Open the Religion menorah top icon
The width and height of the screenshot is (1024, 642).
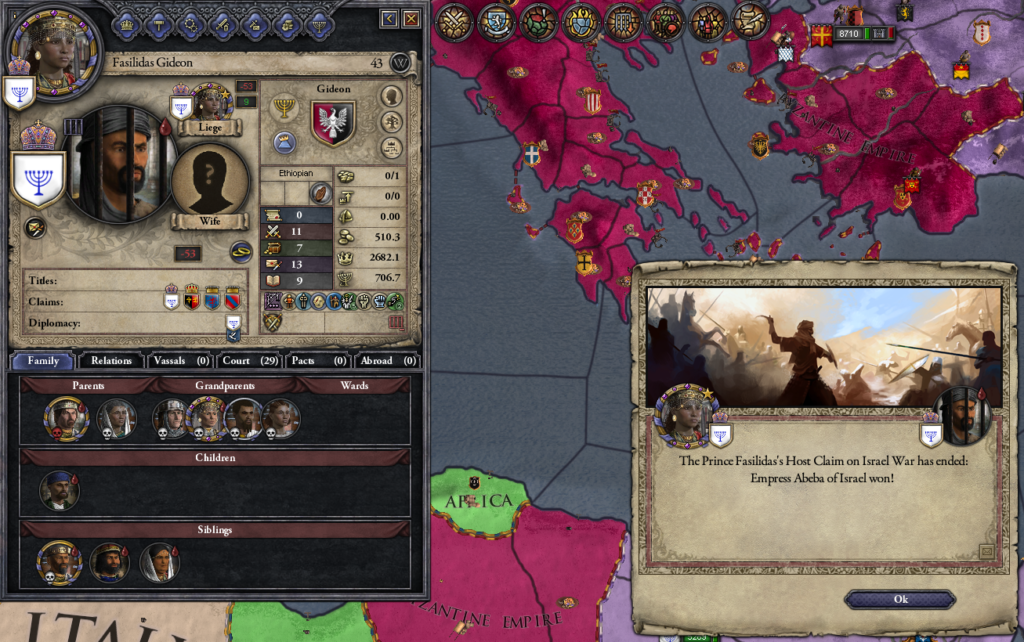(319, 25)
